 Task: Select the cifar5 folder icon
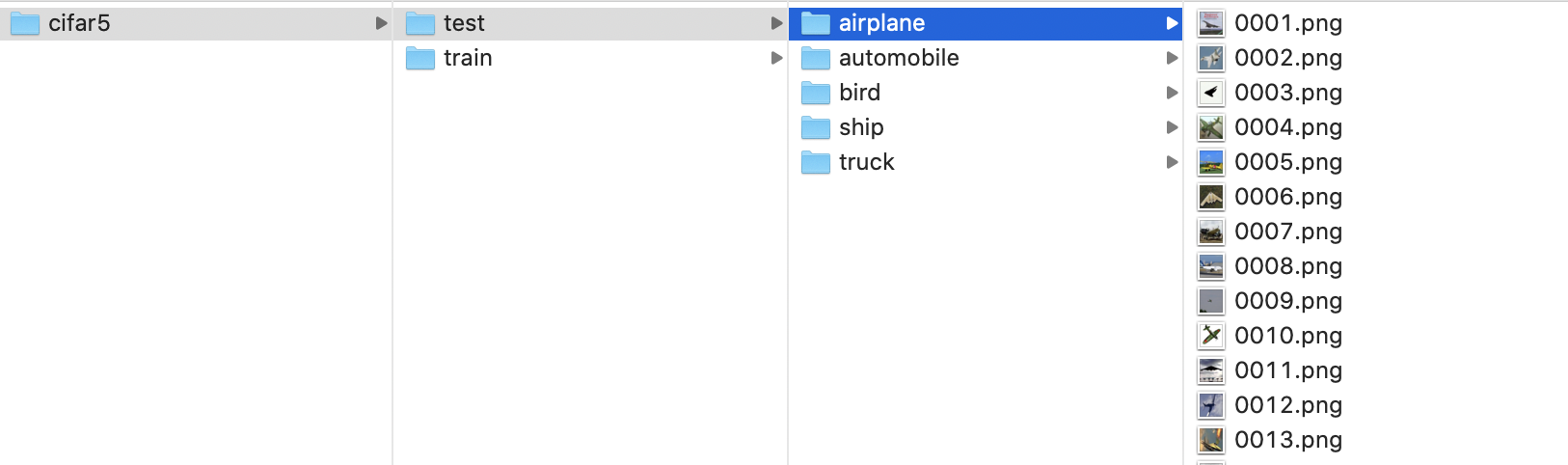(25, 23)
